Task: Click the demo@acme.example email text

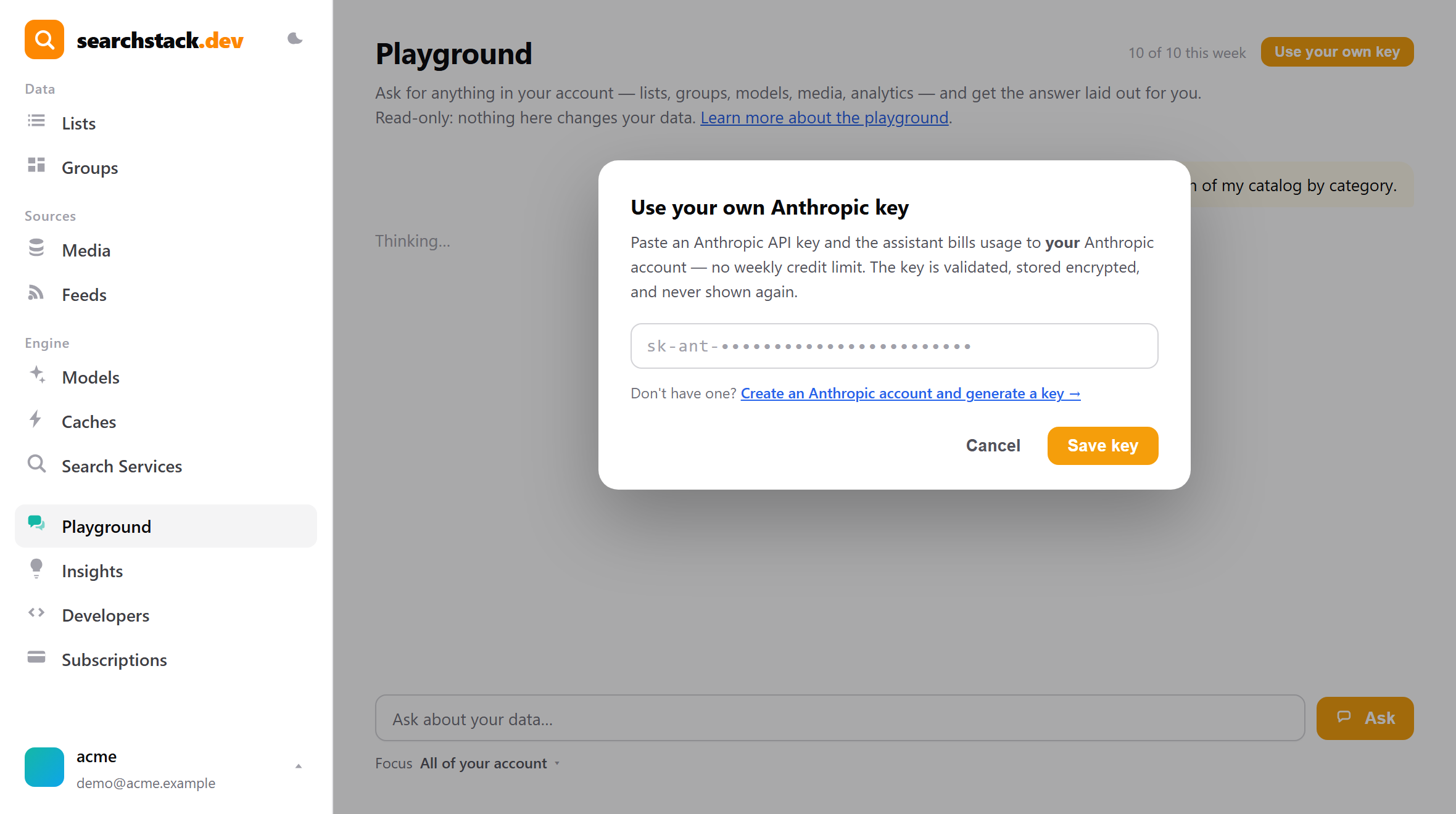Action: pyautogui.click(x=146, y=783)
